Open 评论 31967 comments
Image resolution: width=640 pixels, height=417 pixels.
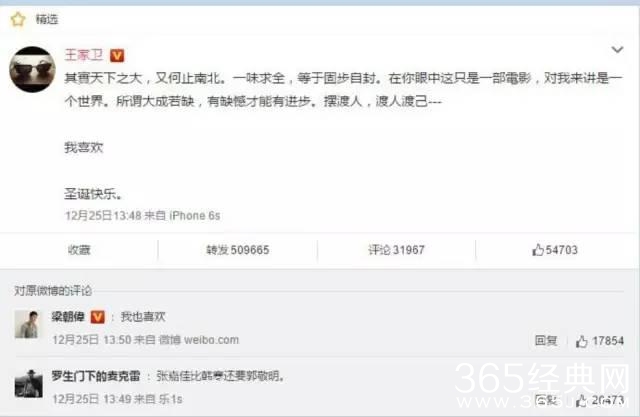pos(396,250)
